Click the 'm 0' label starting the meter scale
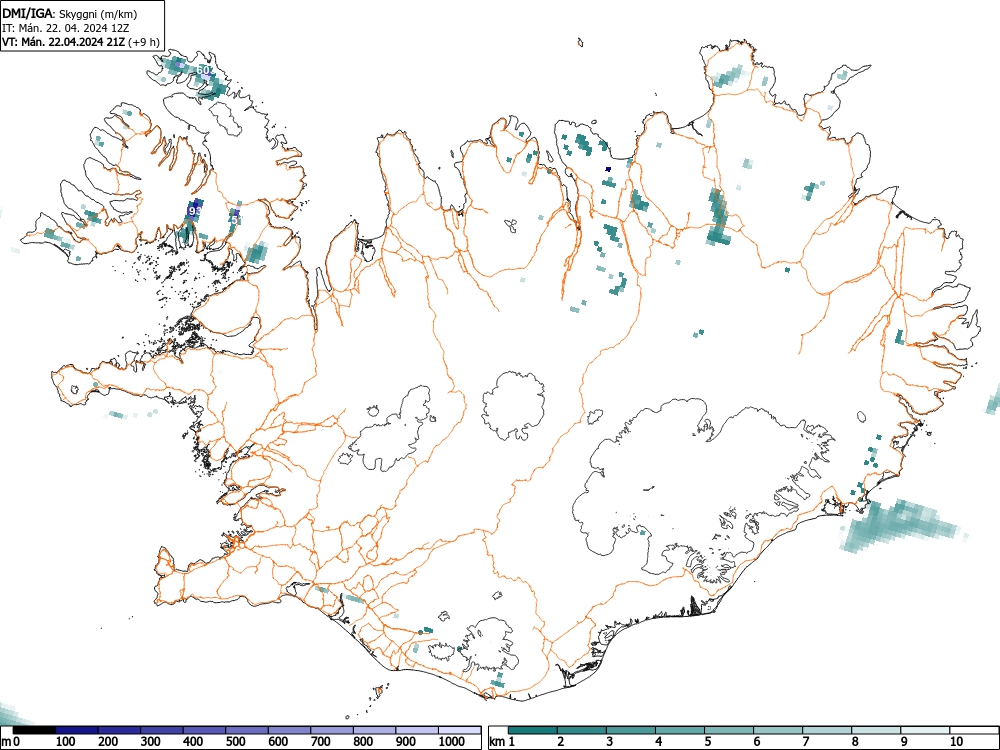Viewport: 1000px width, 750px height. [11, 741]
